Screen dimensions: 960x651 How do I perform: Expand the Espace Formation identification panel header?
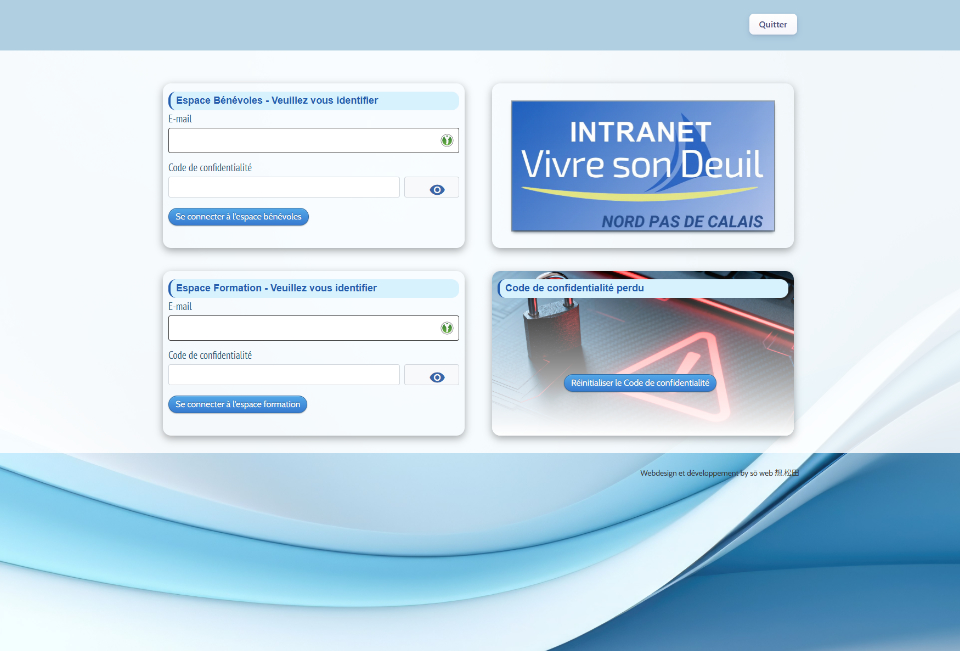(x=313, y=287)
